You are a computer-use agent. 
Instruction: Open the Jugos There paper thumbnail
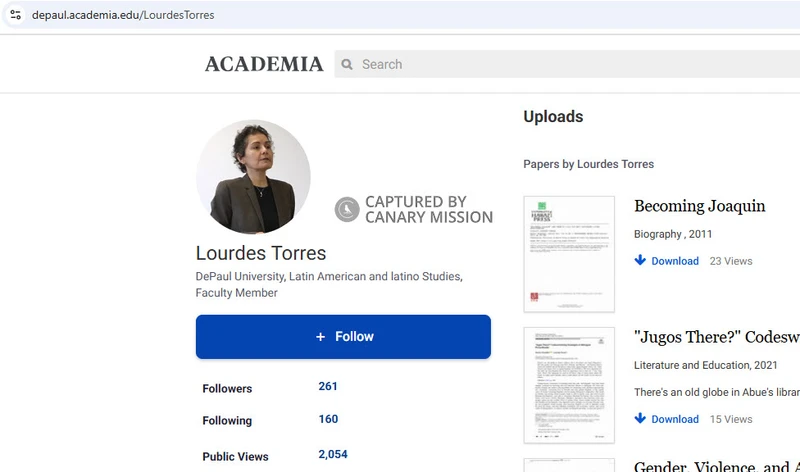(x=569, y=385)
